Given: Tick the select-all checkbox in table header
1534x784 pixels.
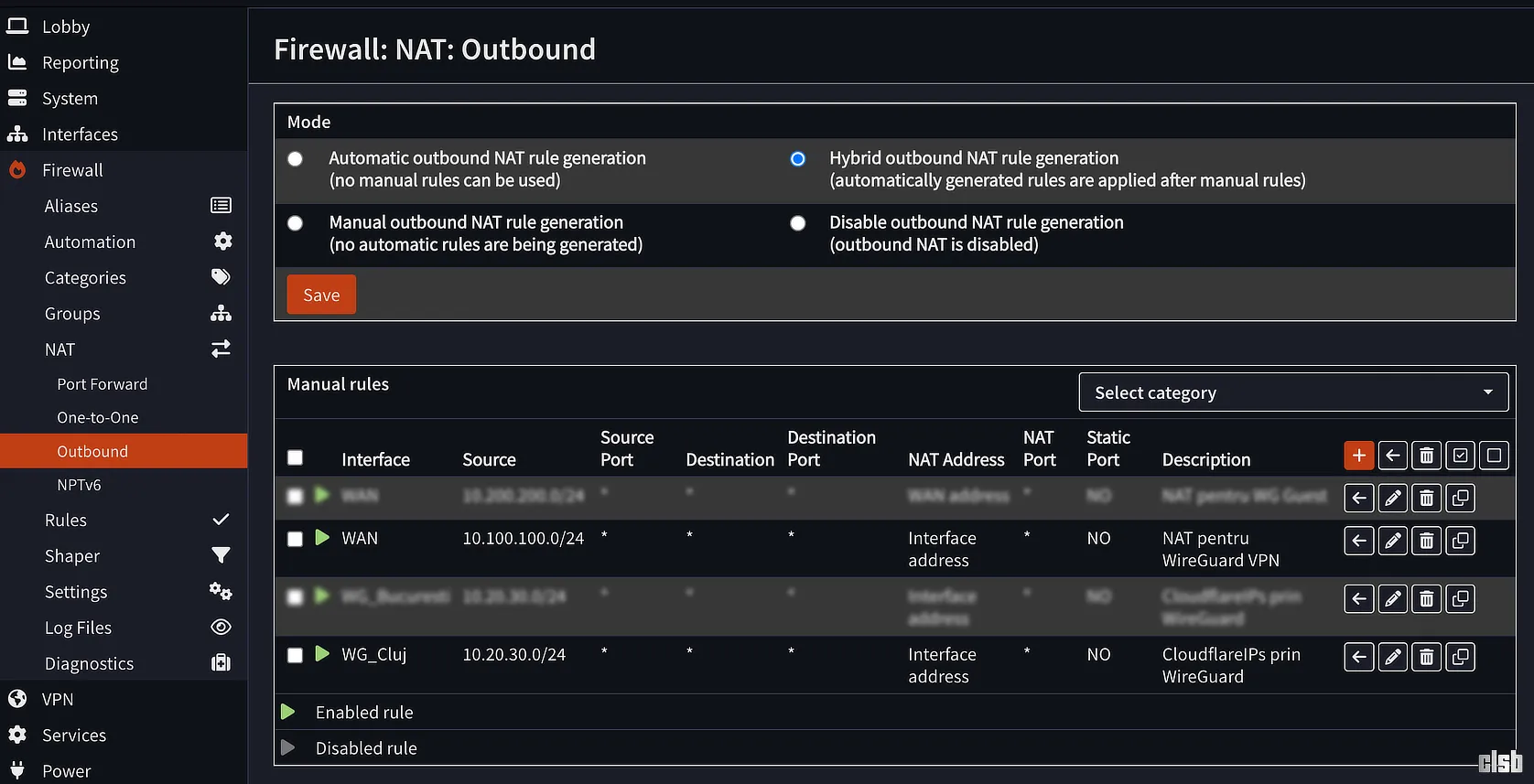Looking at the screenshot, I should pyautogui.click(x=295, y=457).
